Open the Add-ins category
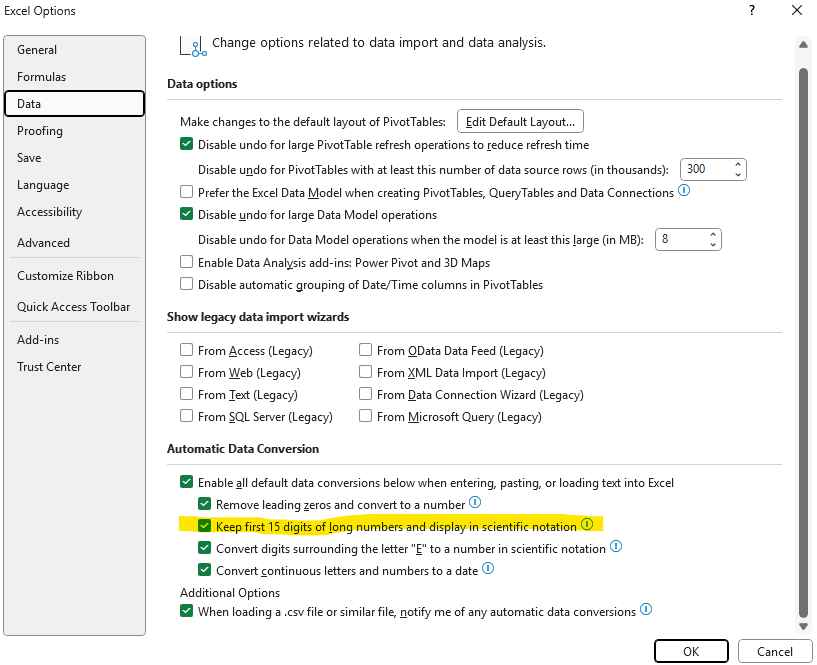Viewport: 817px width, 665px height. pos(74,340)
